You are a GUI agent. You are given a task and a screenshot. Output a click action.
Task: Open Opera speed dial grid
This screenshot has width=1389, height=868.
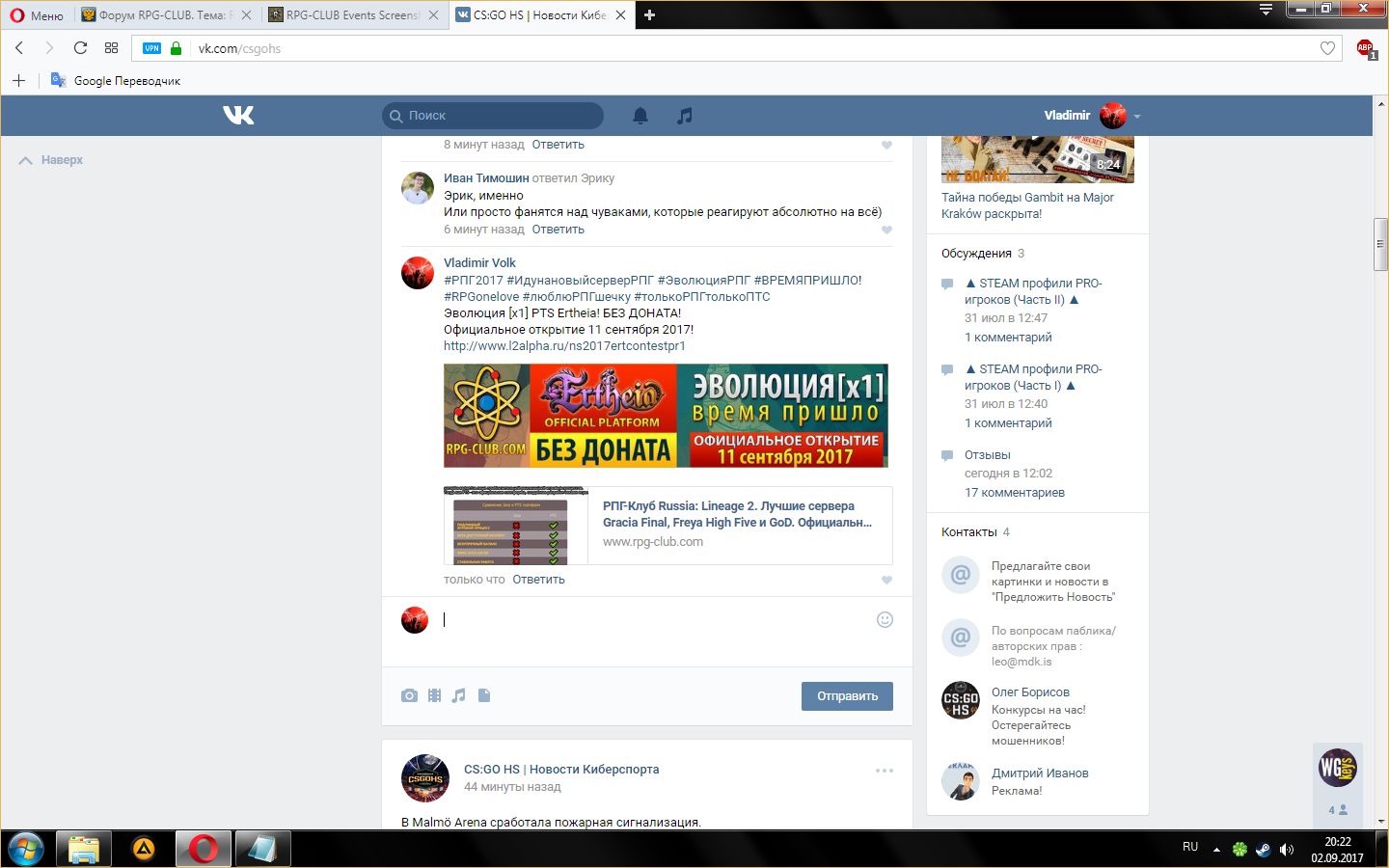pos(111,48)
